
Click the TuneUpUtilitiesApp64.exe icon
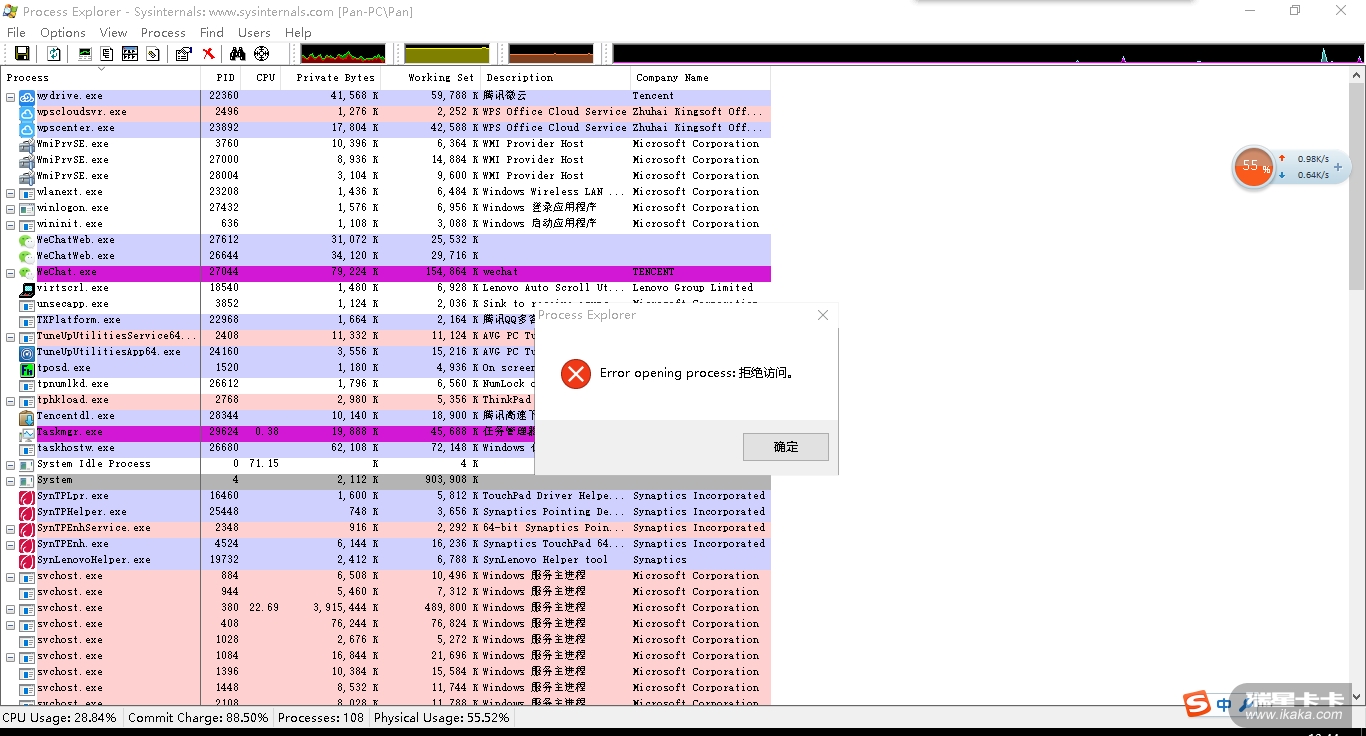click(27, 352)
